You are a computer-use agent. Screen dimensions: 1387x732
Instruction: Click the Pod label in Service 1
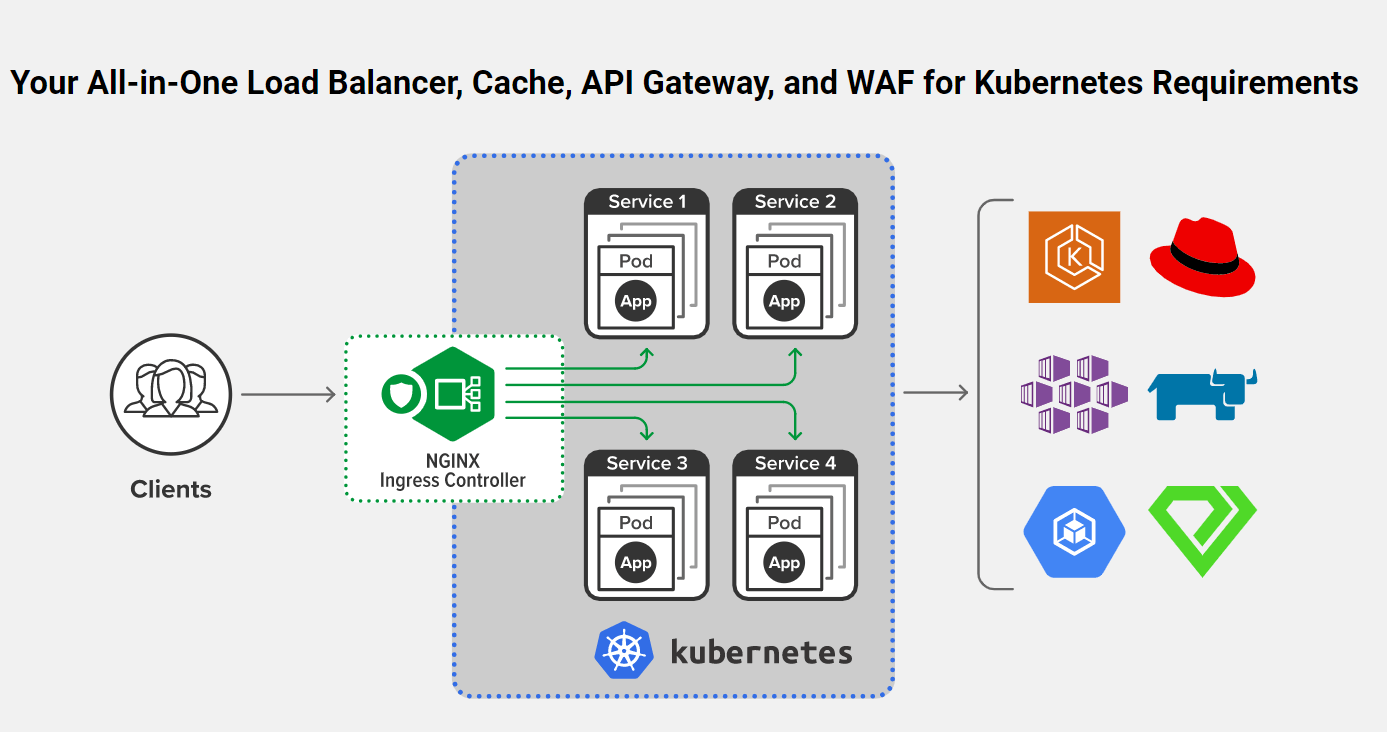click(x=636, y=261)
